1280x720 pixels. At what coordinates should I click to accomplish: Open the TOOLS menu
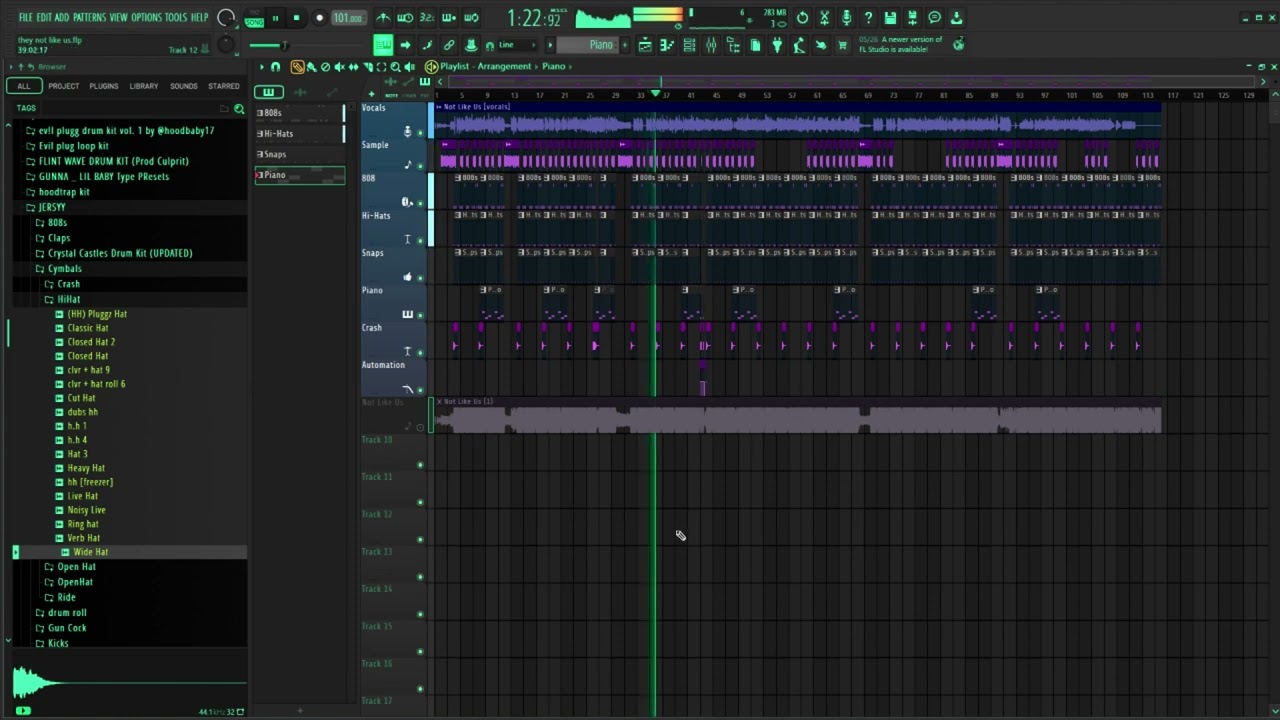[175, 17]
